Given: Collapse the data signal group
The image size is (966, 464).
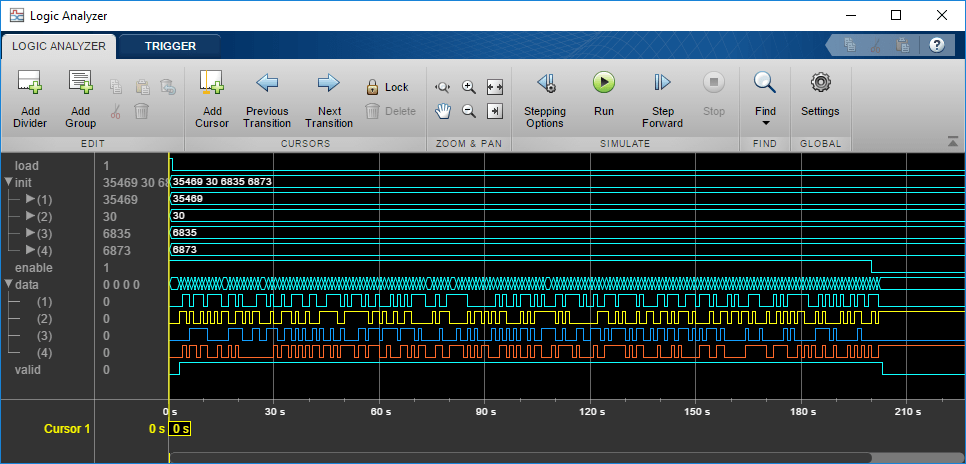Looking at the screenshot, I should point(9,285).
